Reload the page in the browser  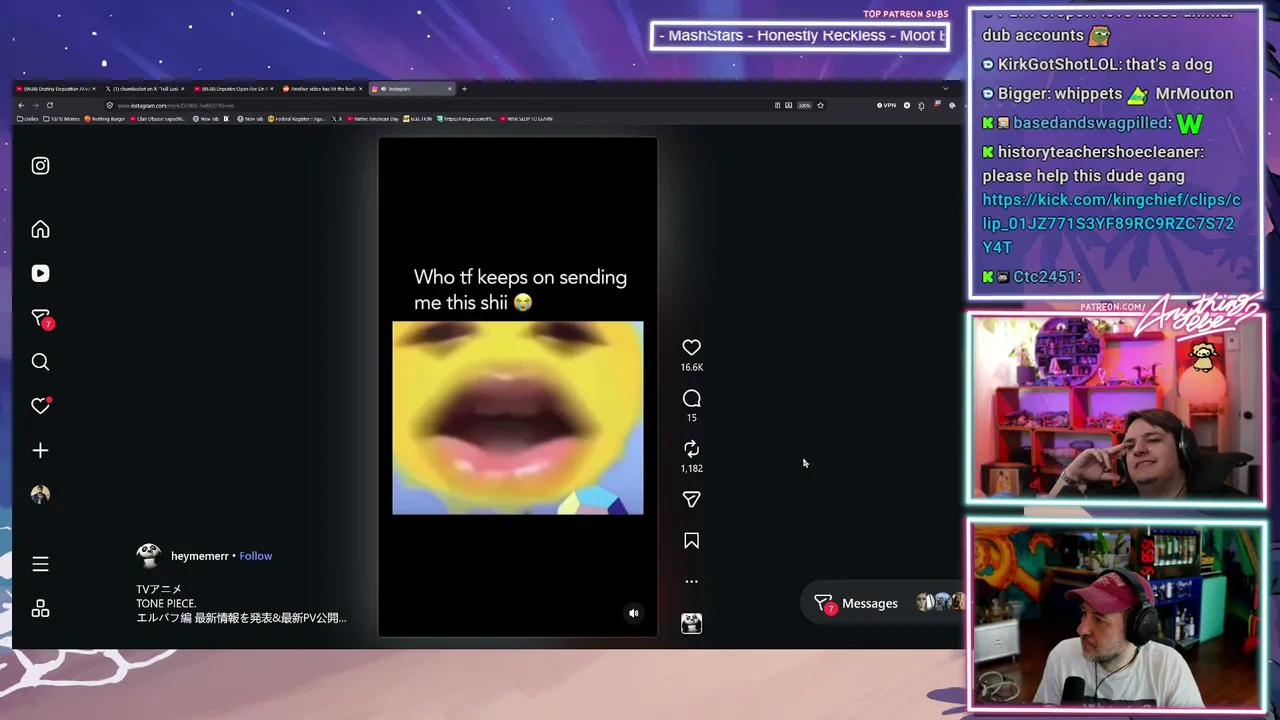tap(49, 105)
